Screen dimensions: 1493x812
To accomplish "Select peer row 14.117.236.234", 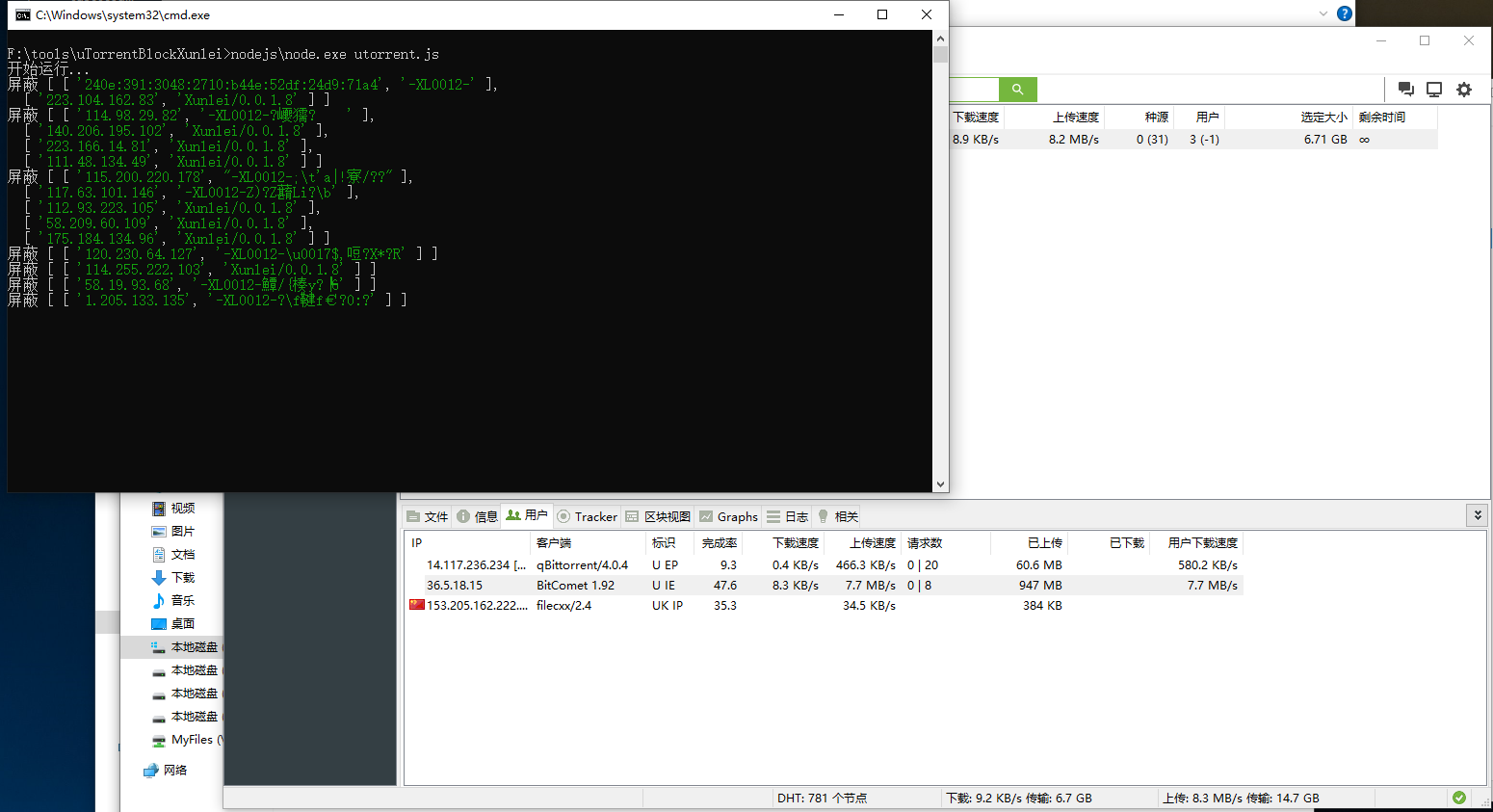I will point(824,565).
